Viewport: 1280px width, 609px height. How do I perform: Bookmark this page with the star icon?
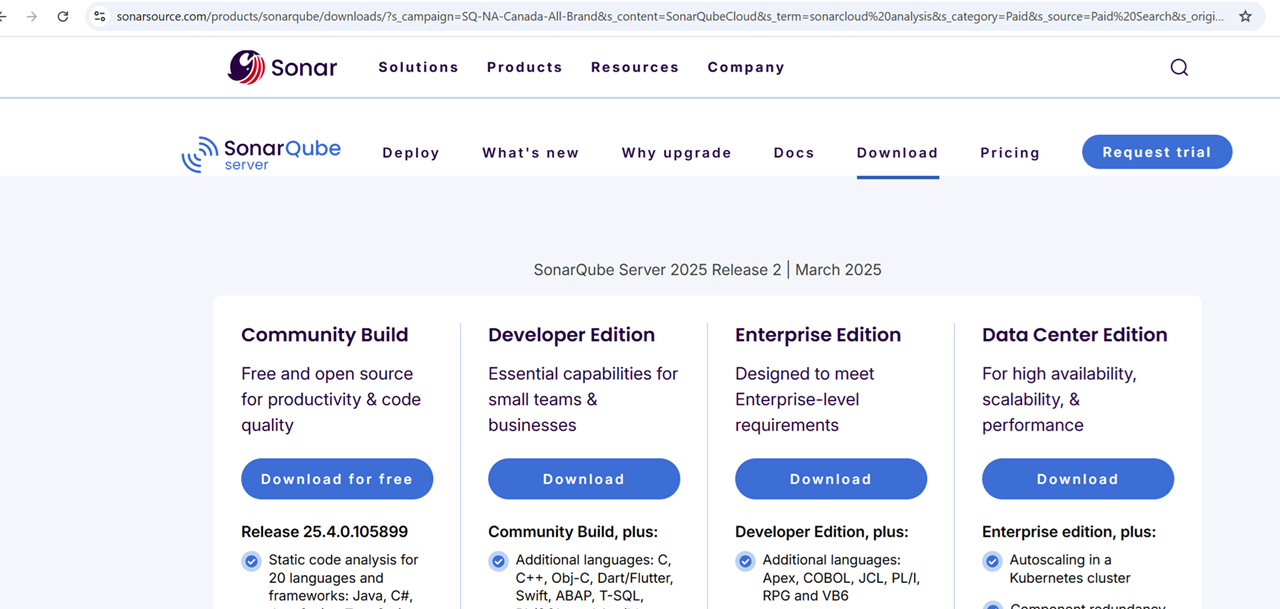[1245, 16]
